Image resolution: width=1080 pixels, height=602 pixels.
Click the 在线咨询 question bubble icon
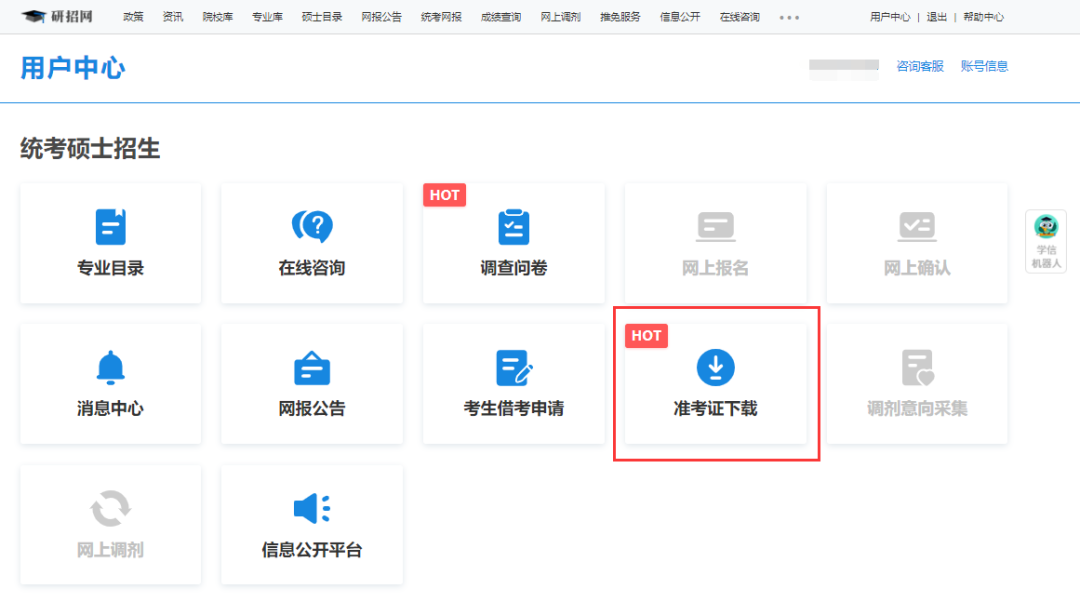click(312, 226)
